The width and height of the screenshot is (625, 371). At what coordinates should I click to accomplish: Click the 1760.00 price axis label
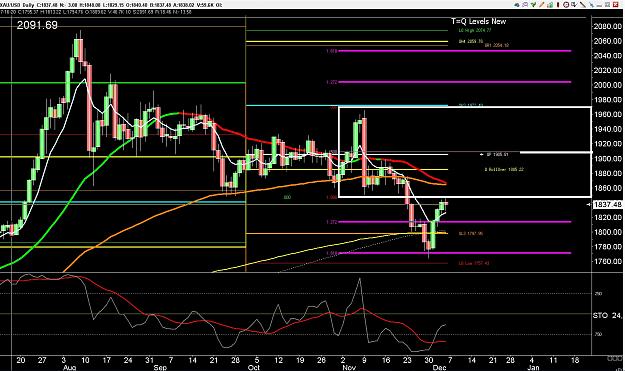(x=607, y=262)
